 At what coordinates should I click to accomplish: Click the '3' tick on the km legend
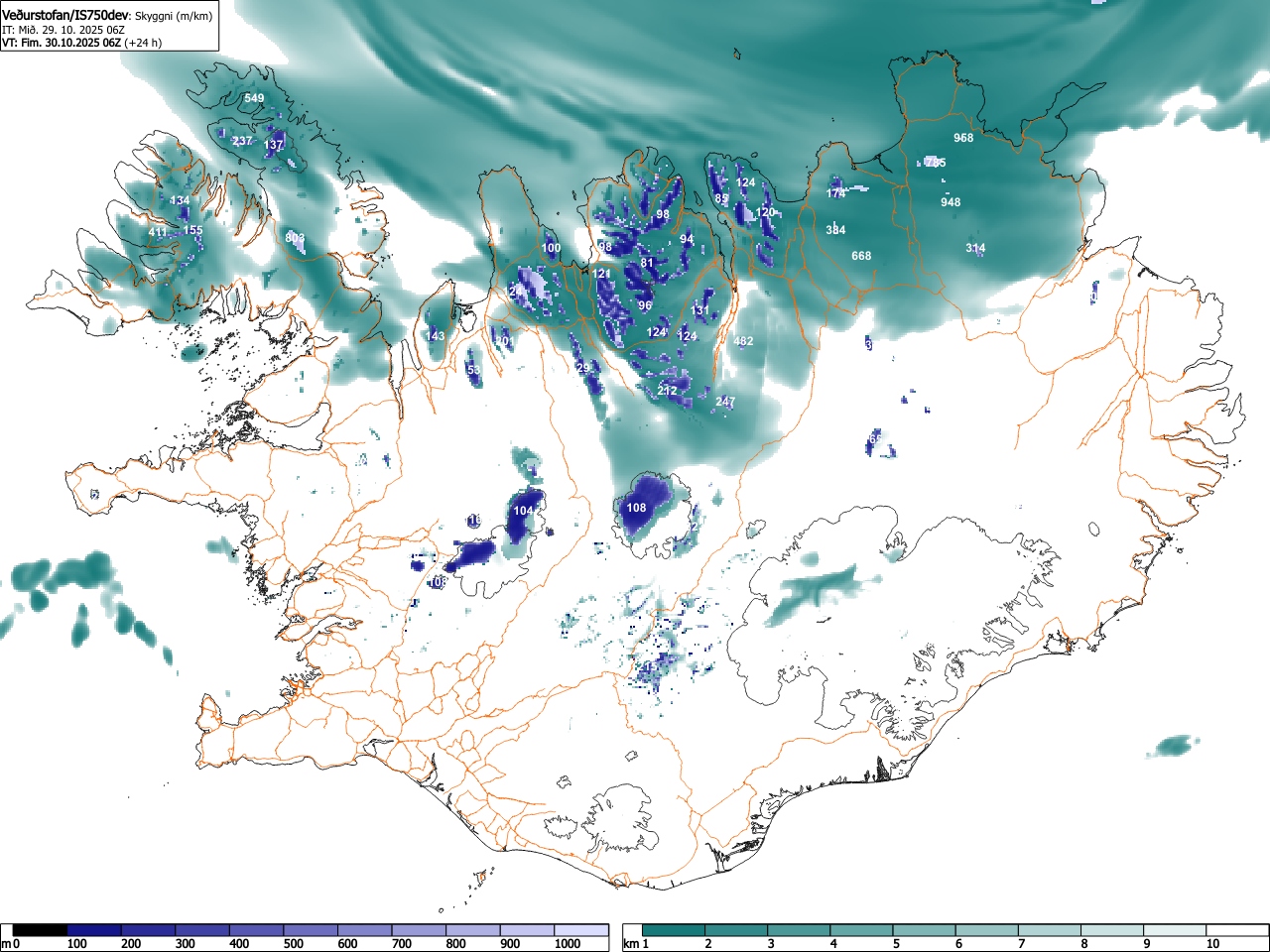(771, 944)
